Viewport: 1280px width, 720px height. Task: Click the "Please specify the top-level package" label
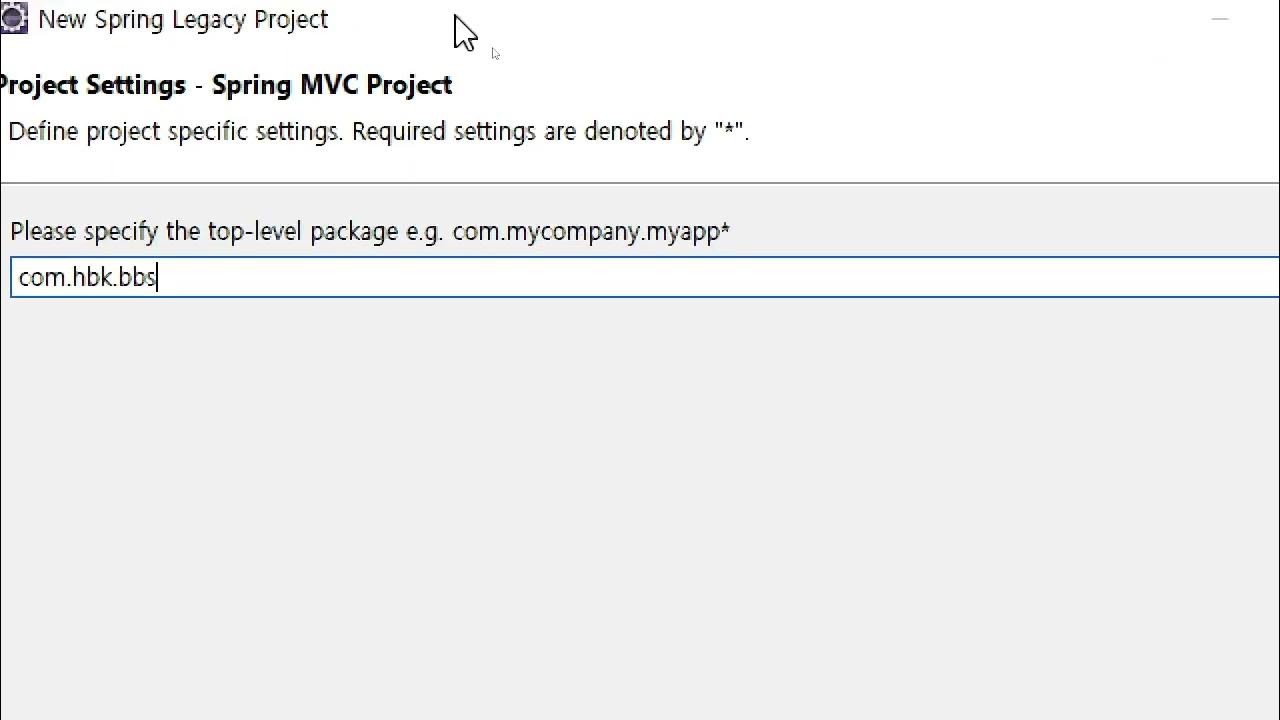[204, 232]
